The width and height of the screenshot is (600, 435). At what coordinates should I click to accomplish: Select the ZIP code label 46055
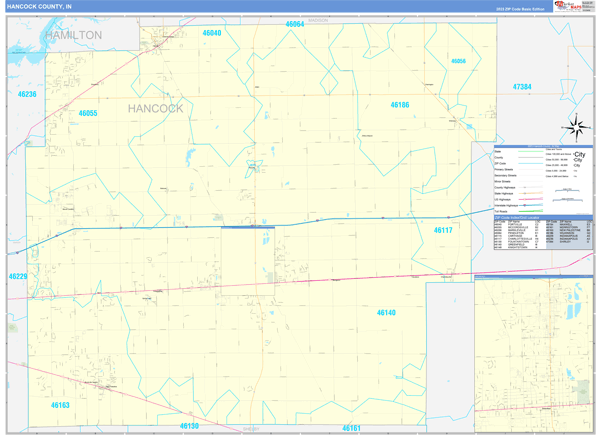(88, 113)
